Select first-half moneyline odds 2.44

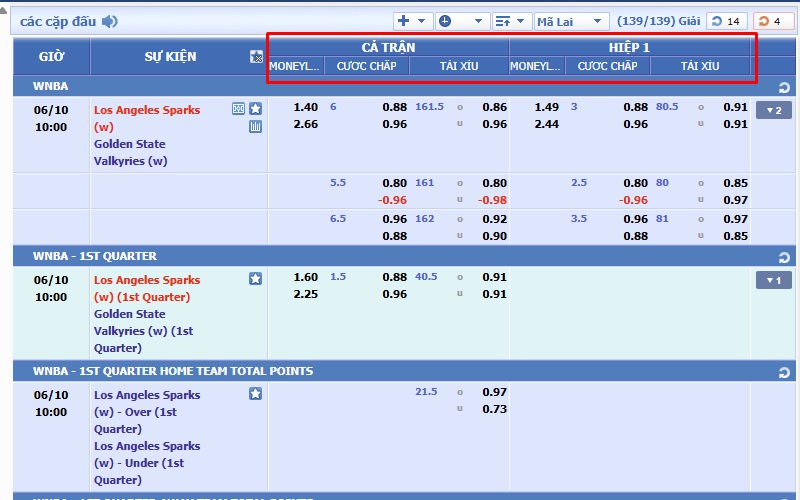pyautogui.click(x=546, y=124)
